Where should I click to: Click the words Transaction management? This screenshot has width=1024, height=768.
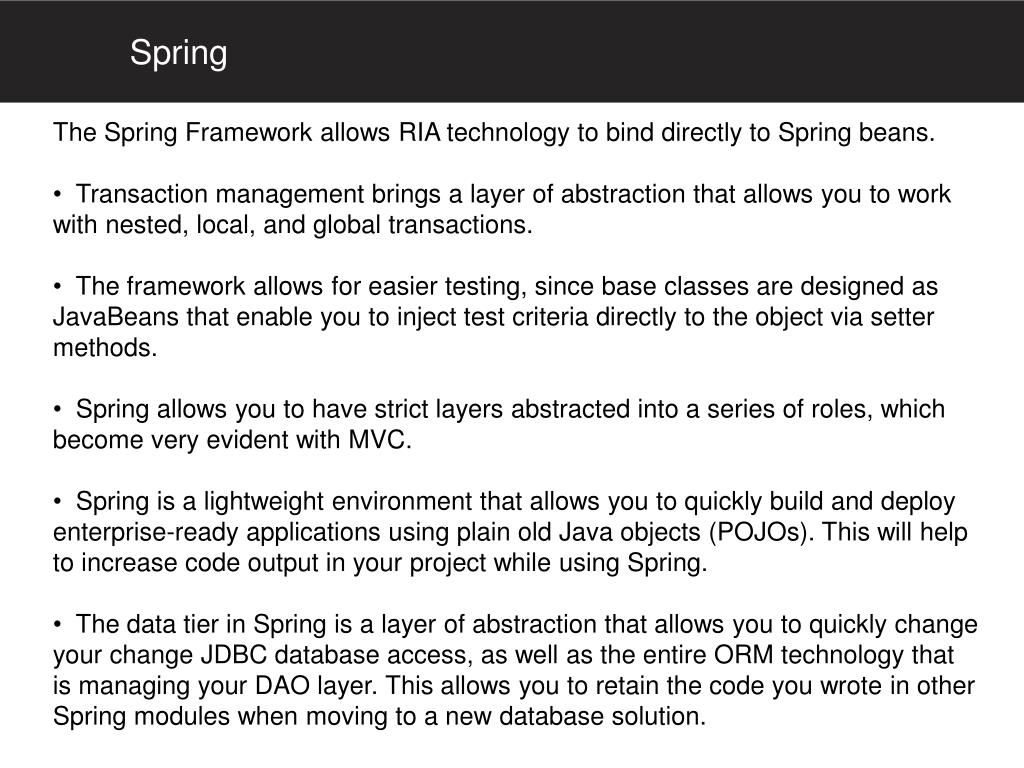coord(219,195)
